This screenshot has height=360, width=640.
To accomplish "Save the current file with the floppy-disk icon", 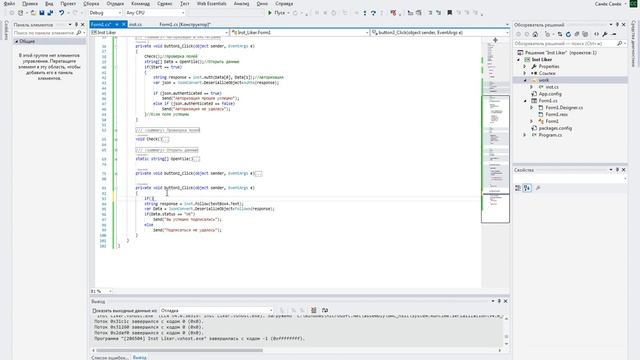I will click(42, 13).
